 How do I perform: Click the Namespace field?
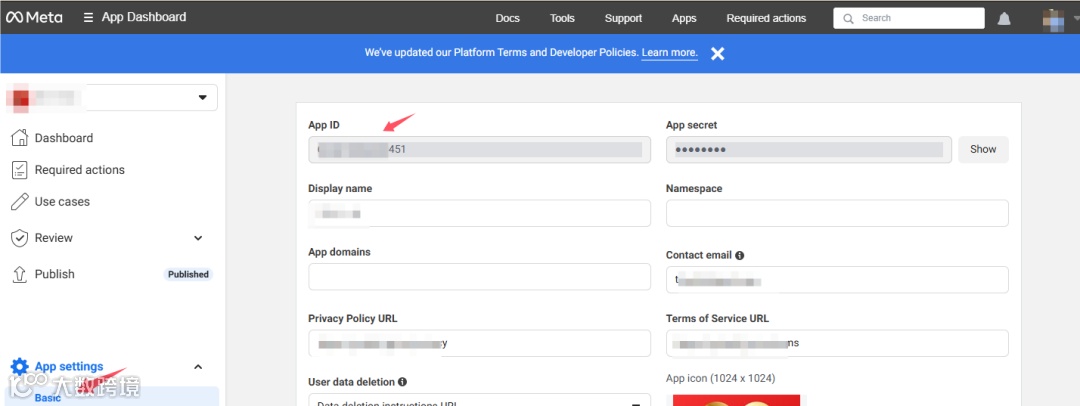coord(837,213)
